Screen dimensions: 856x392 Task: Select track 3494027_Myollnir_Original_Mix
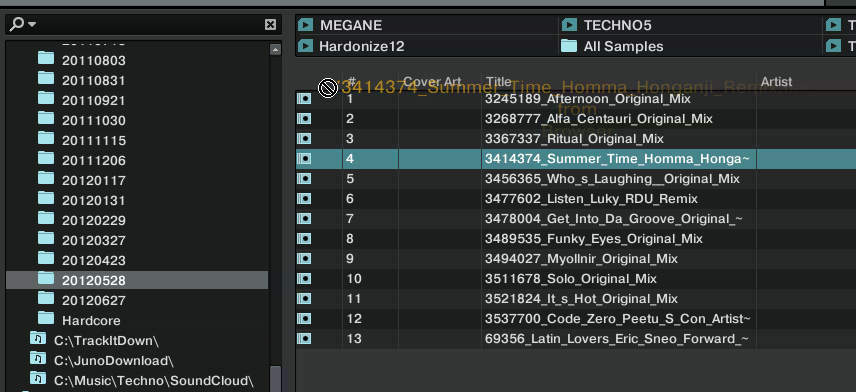pyautogui.click(x=581, y=259)
